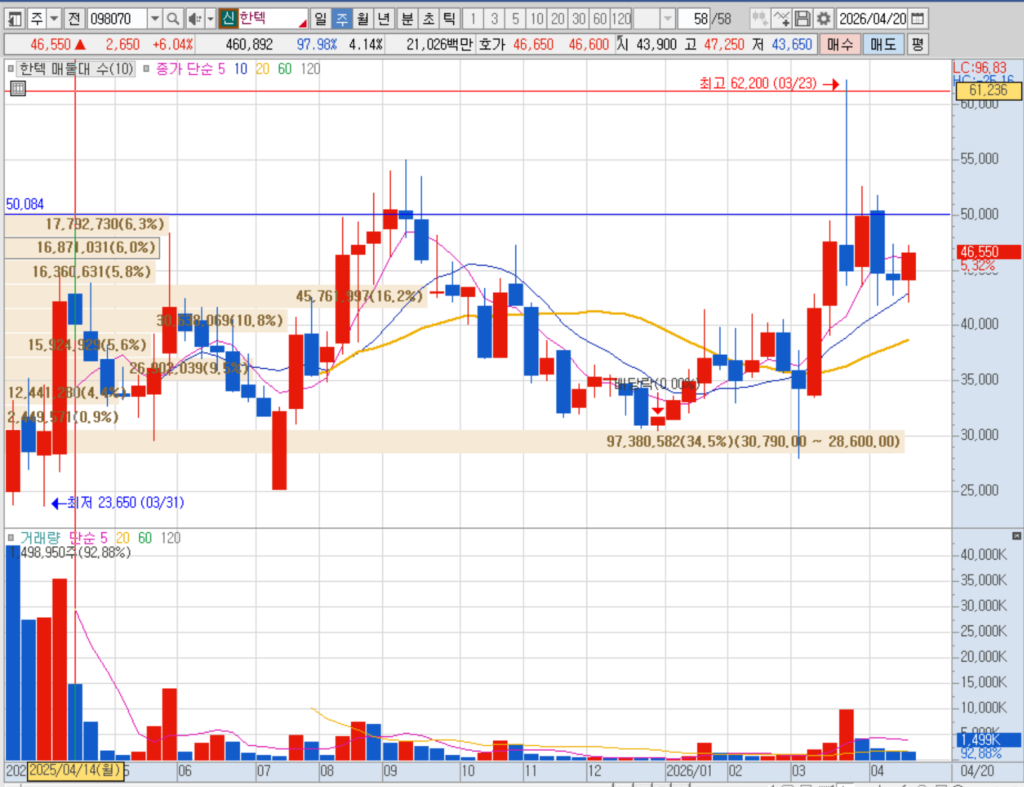
Task: Select the 년 yearly period tab
Action: tap(383, 18)
